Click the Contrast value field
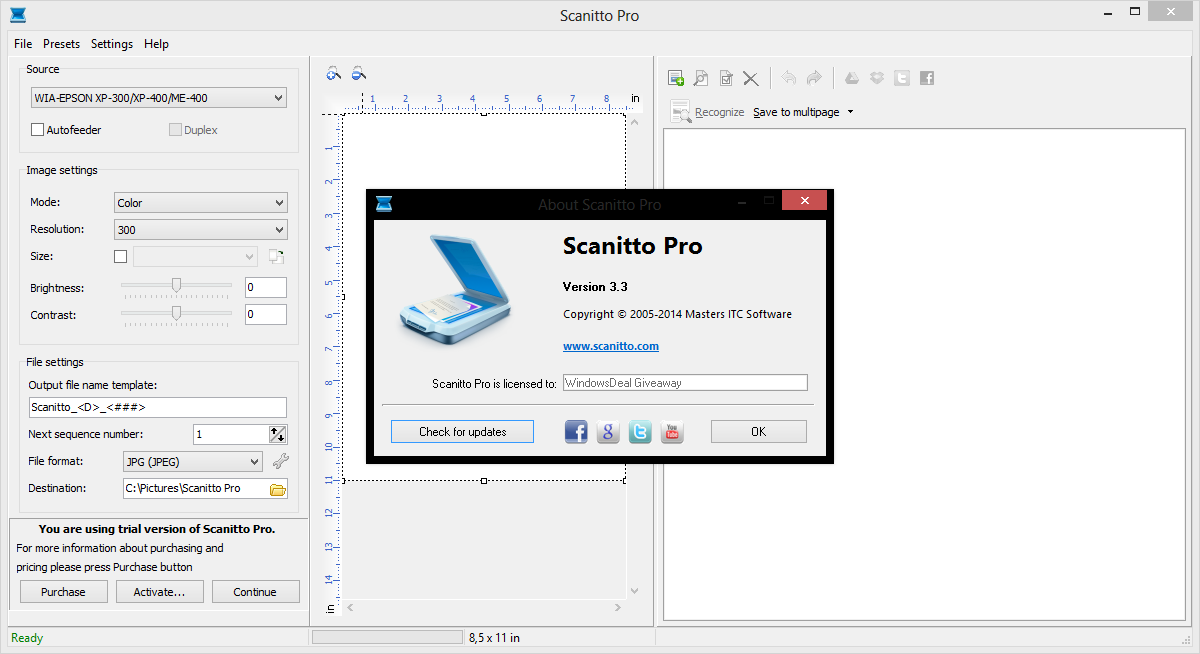This screenshot has width=1200, height=654. 265,314
